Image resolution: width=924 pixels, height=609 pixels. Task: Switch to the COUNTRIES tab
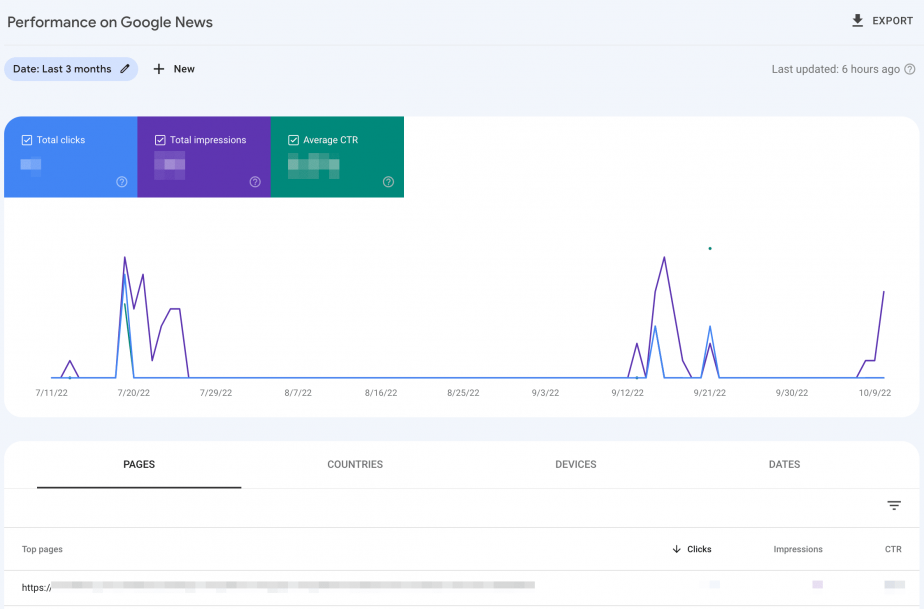coord(355,465)
